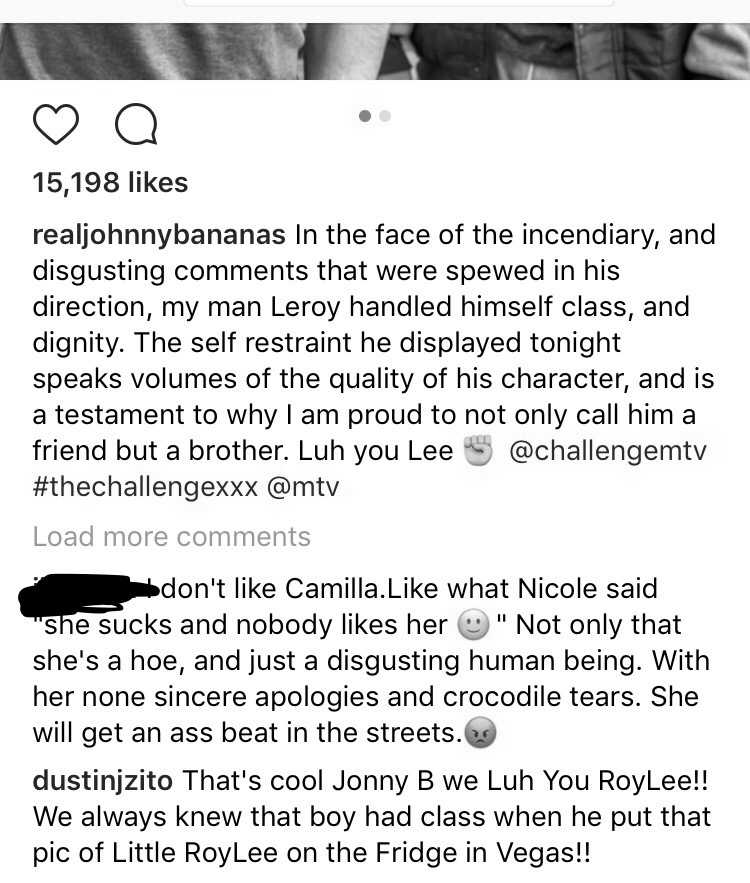Tap the slight smile emoji in comment

click(474, 625)
